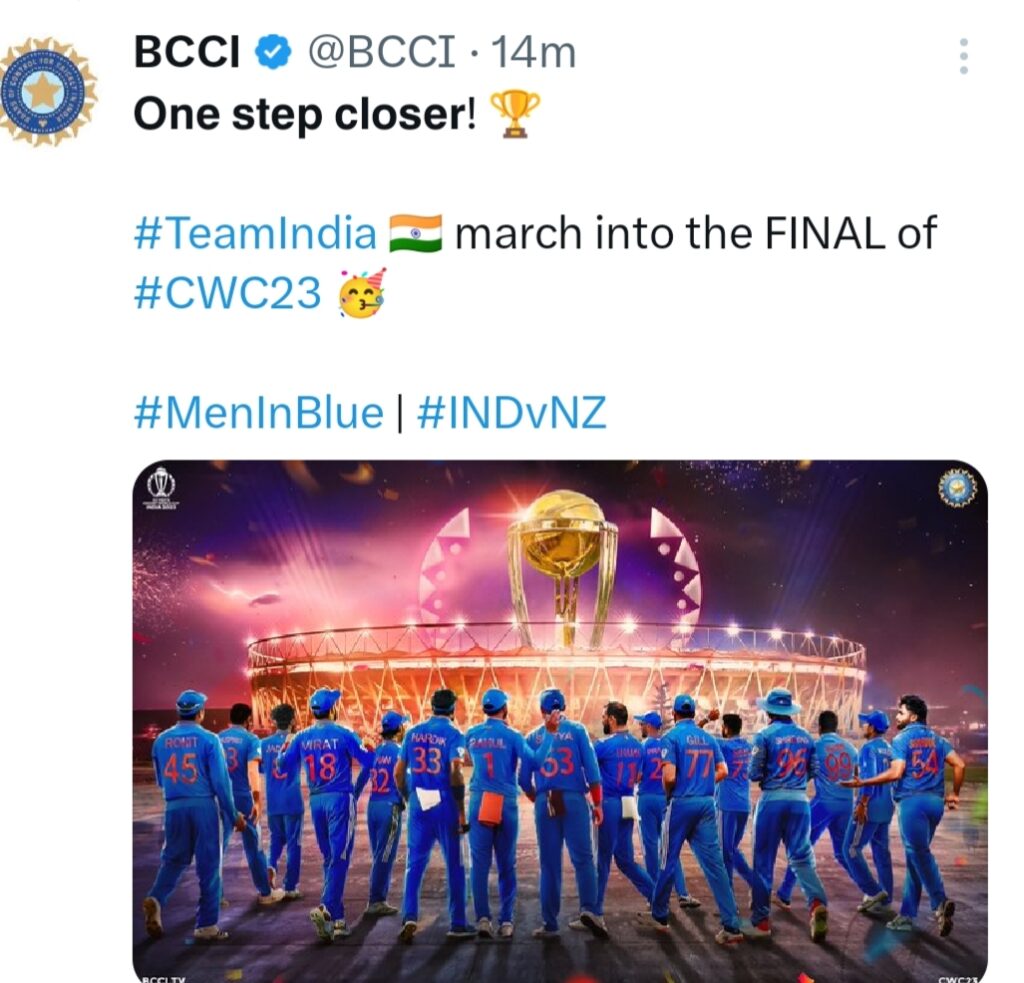Open the #CWC23 hashtag in tweet text
This screenshot has height=983, width=1024.
coord(228,294)
